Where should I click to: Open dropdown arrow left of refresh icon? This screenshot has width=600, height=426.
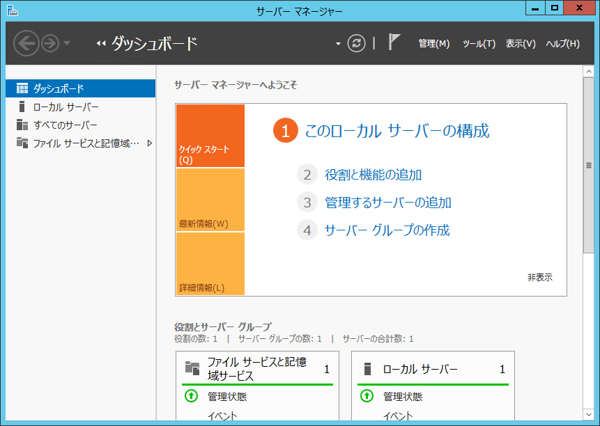[x=338, y=44]
